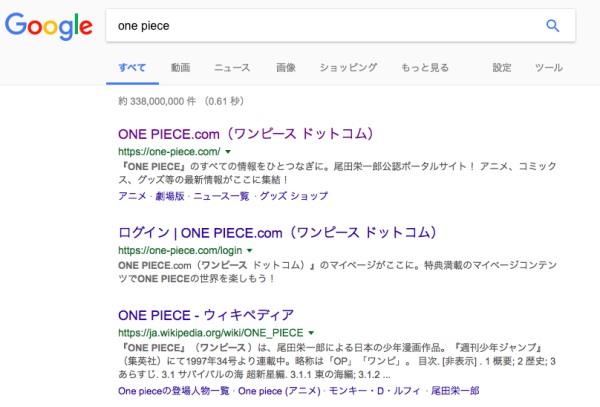Click the search input field

pyautogui.click(x=320, y=26)
